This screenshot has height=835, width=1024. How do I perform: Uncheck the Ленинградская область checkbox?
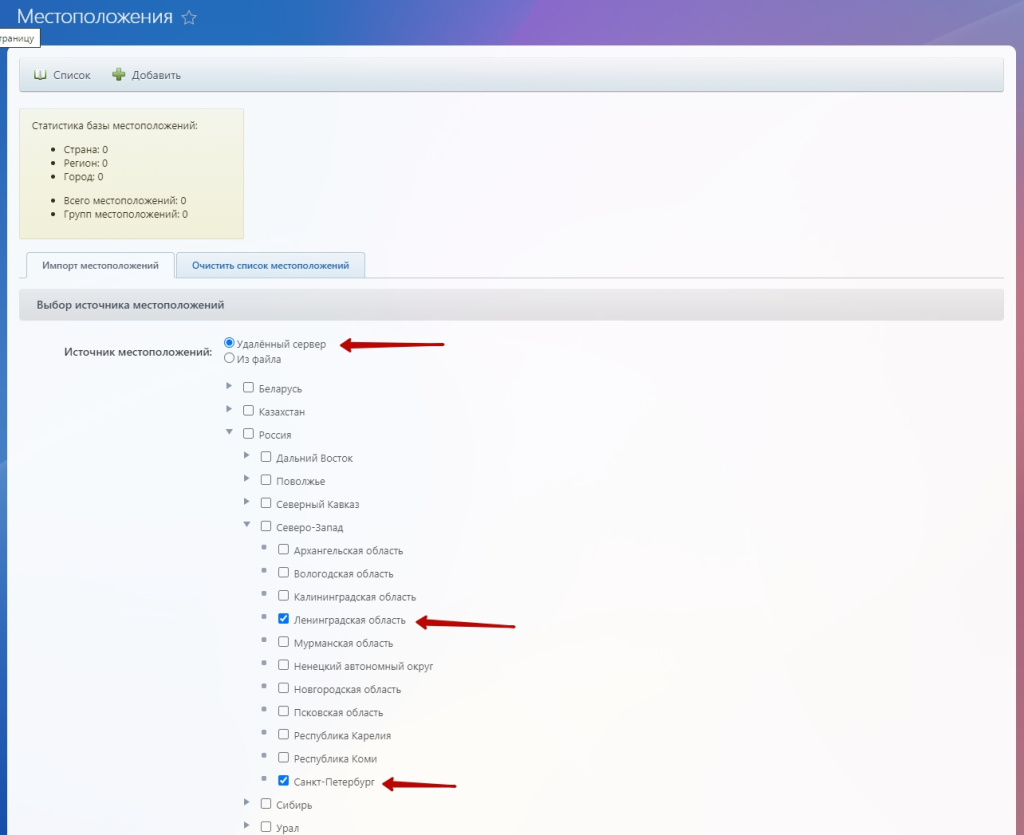click(284, 619)
